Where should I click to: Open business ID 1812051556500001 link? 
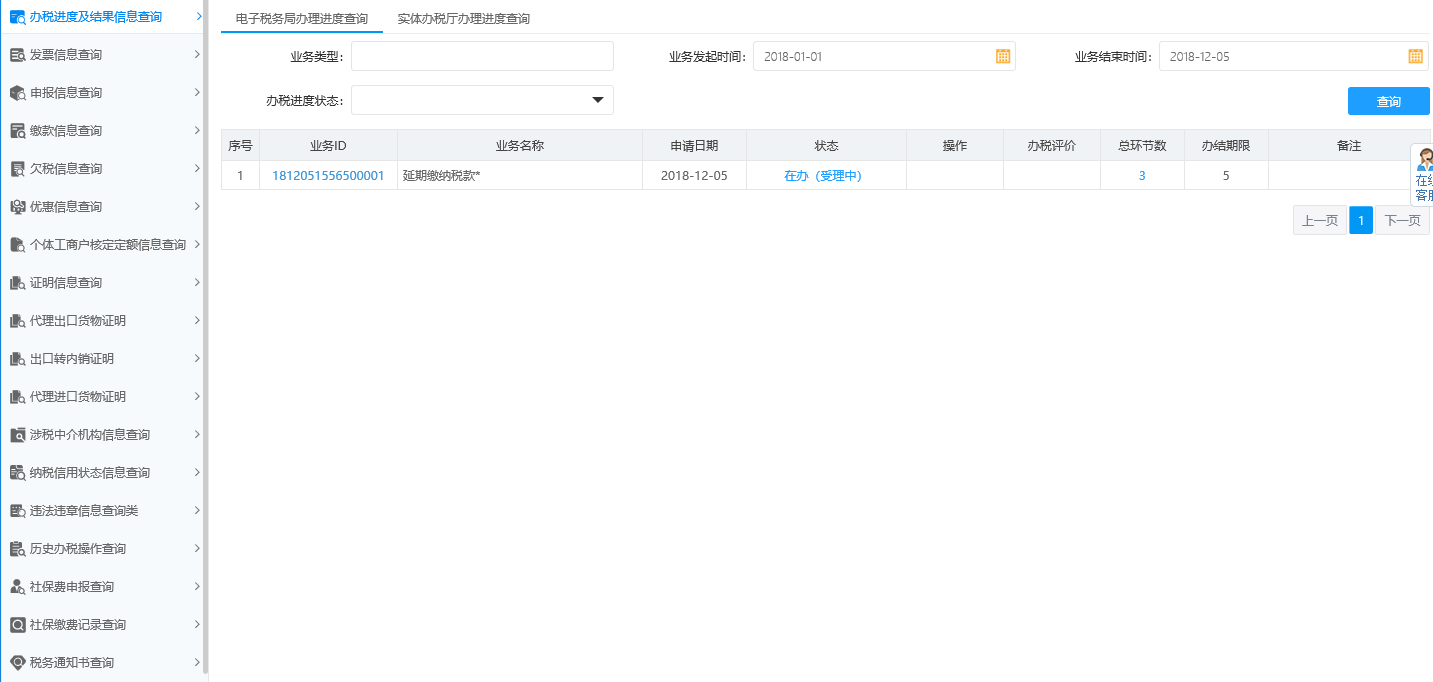327,175
